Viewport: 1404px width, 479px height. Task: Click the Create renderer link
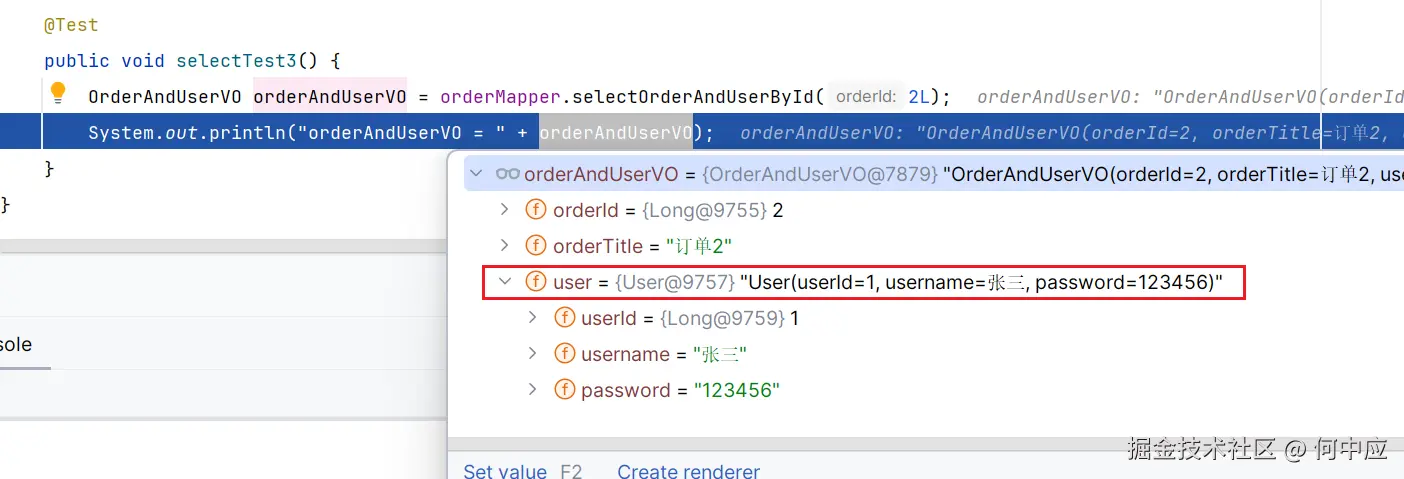[x=688, y=471]
